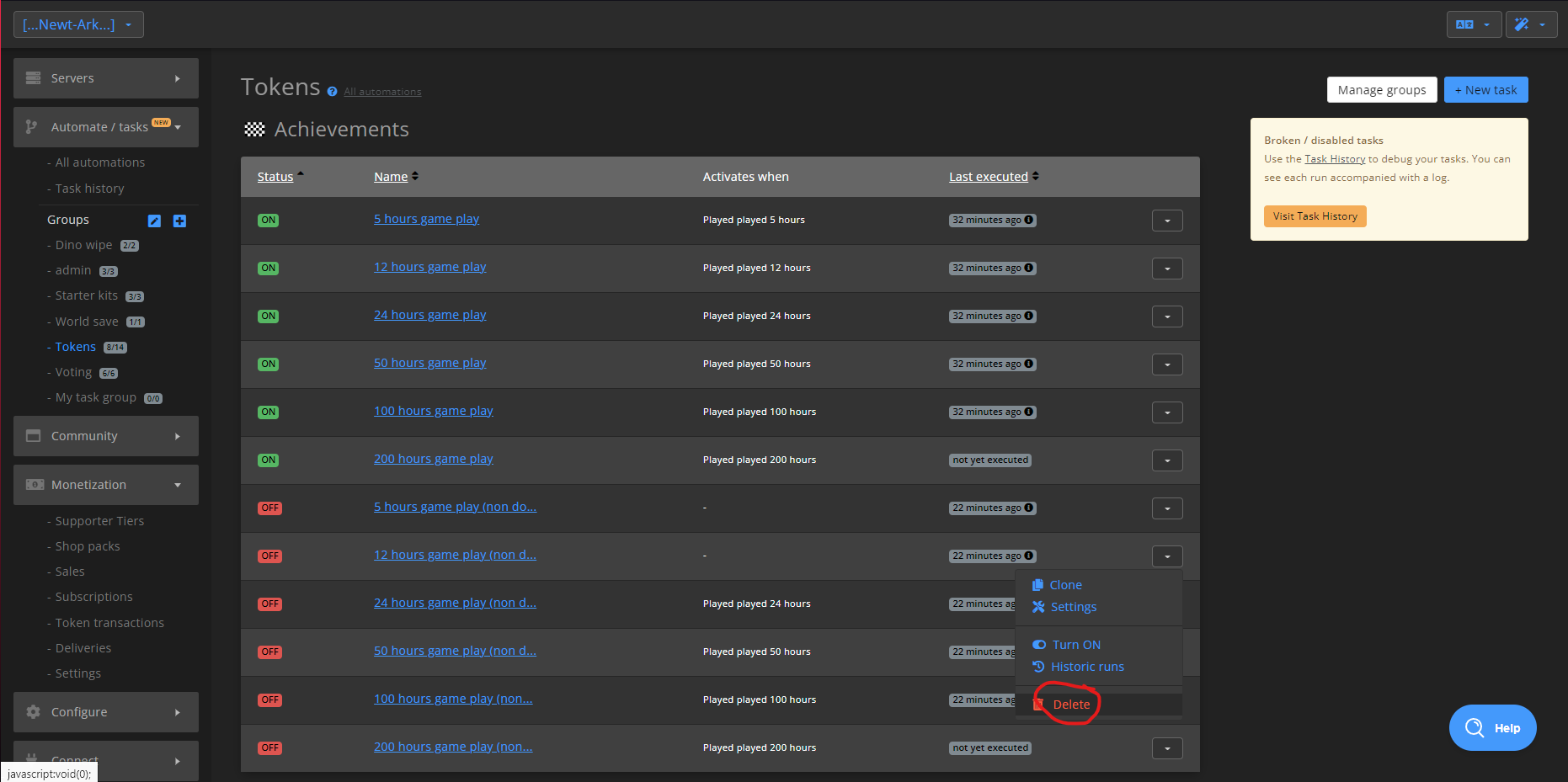Expand the [...Newt-Ark...] server selector
The width and height of the screenshot is (1568, 782).
(78, 24)
